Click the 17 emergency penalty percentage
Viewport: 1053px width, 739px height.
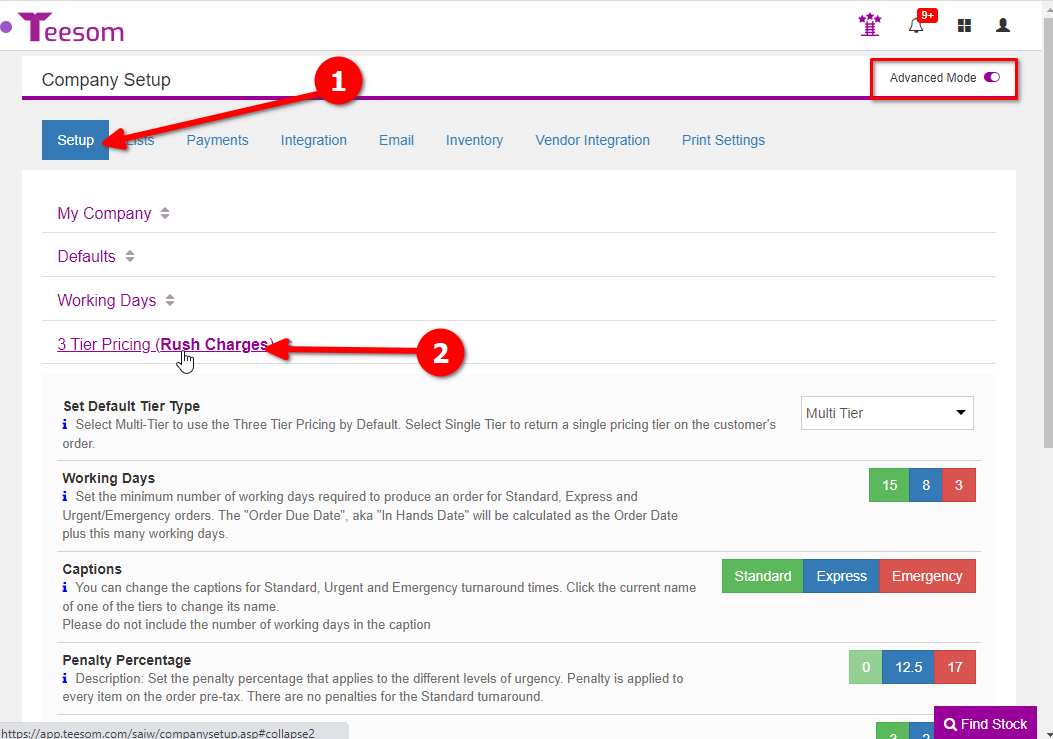(955, 667)
